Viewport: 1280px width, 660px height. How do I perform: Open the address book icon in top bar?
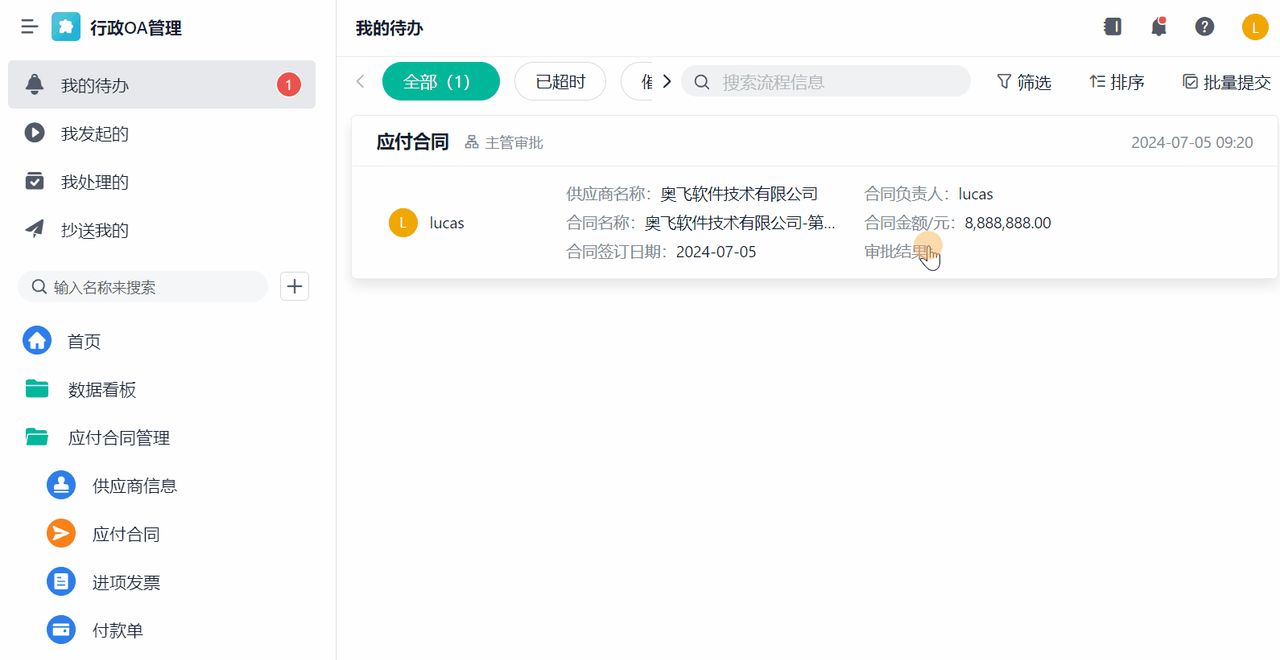click(1112, 27)
